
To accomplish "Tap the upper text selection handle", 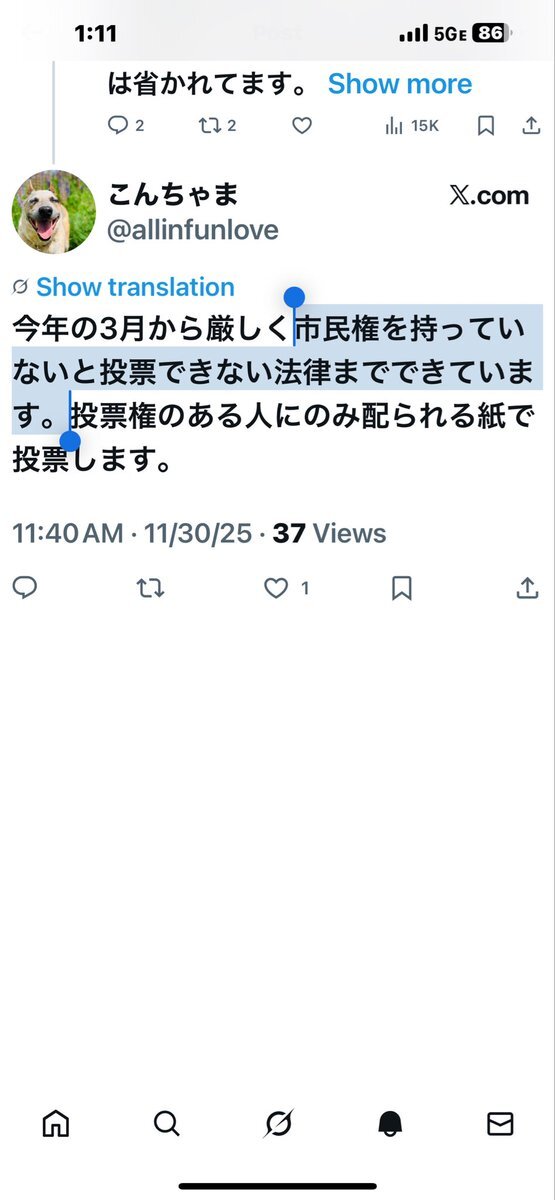I will pyautogui.click(x=294, y=297).
